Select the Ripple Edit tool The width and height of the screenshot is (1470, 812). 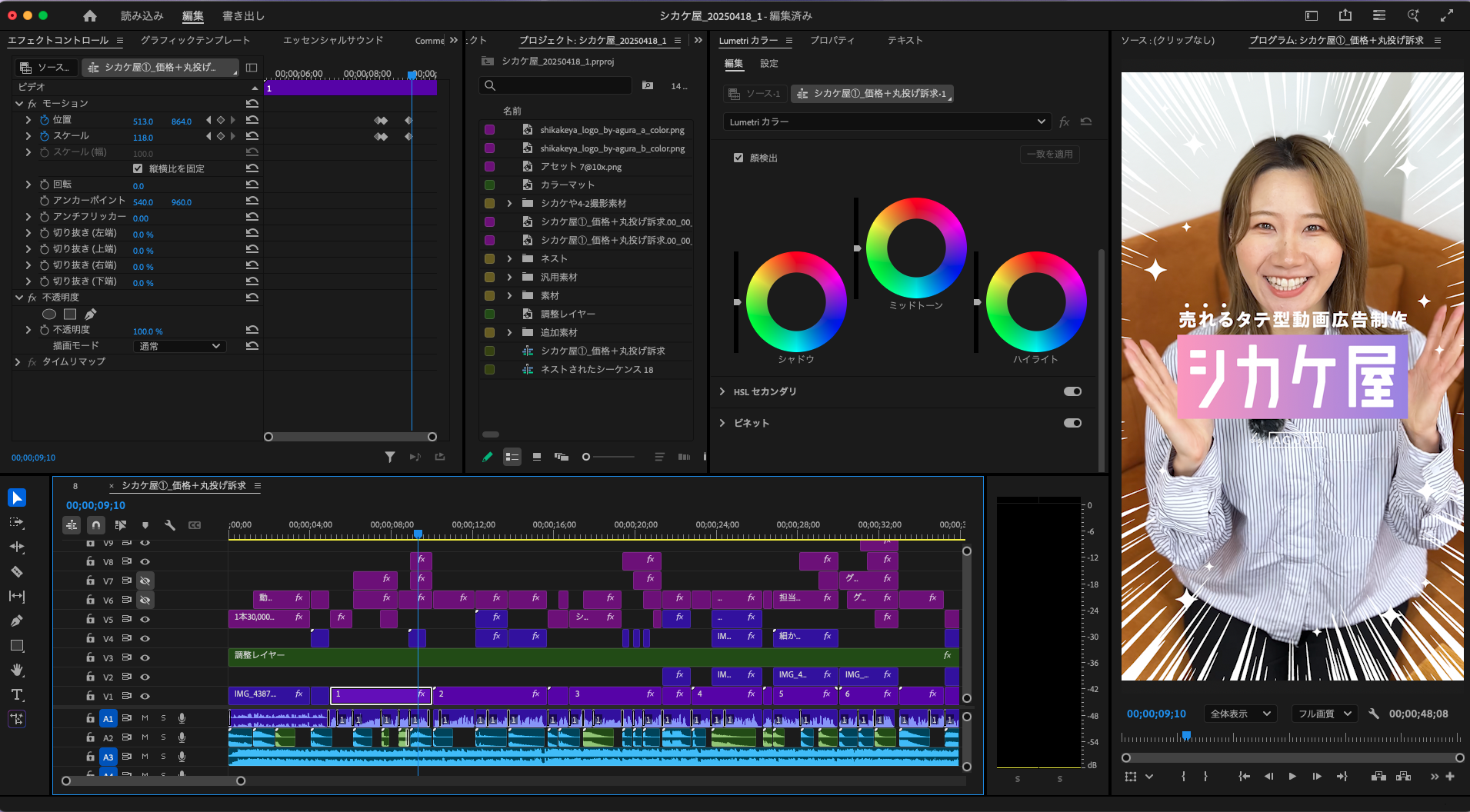(x=17, y=547)
